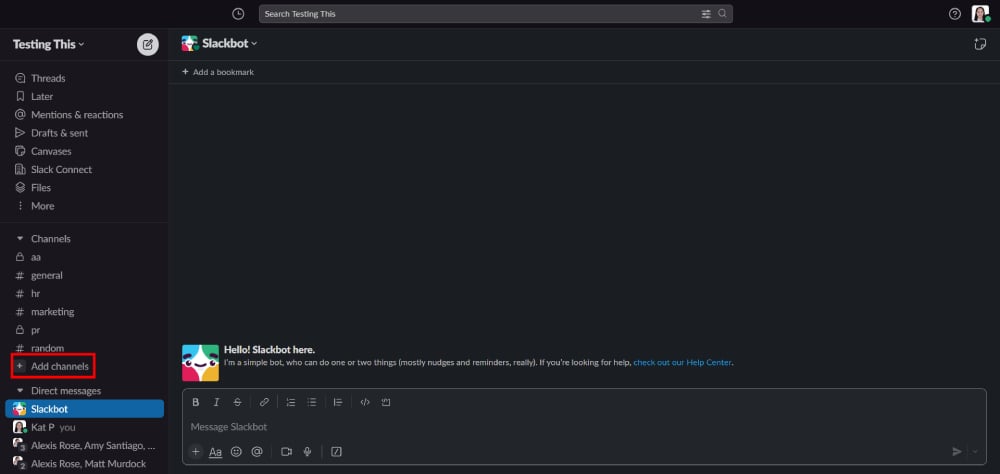Start an ordered list

click(x=291, y=402)
